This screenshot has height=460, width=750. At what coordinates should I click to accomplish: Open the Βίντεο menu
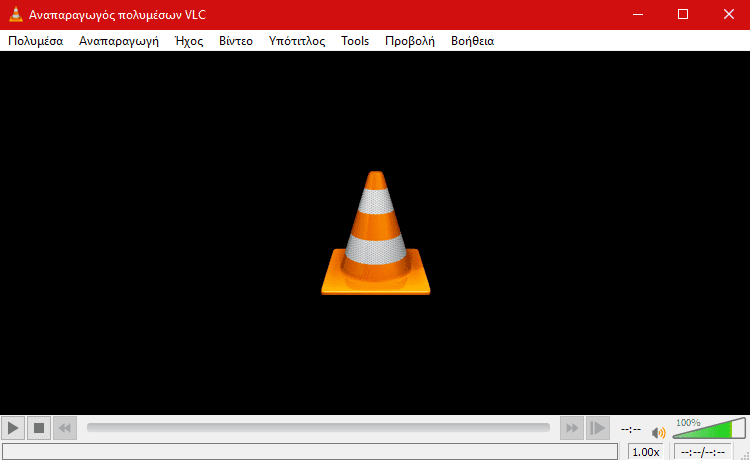[x=236, y=41]
